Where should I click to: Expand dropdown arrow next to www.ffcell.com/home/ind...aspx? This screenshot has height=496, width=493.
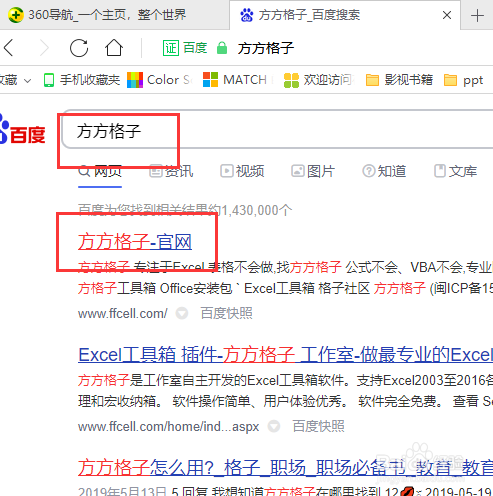click(x=274, y=426)
